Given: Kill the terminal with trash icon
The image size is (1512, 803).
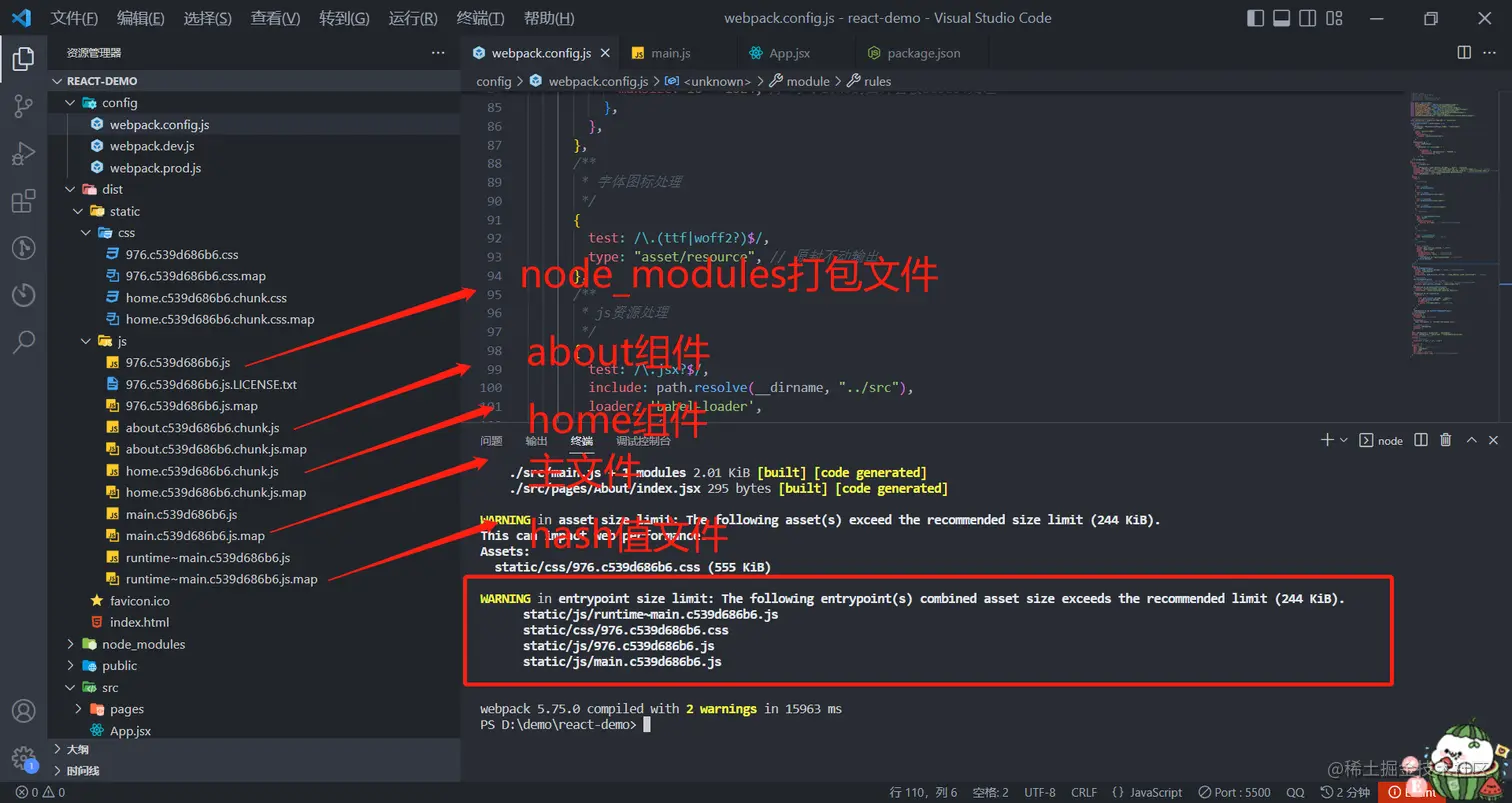Looking at the screenshot, I should click(1446, 440).
